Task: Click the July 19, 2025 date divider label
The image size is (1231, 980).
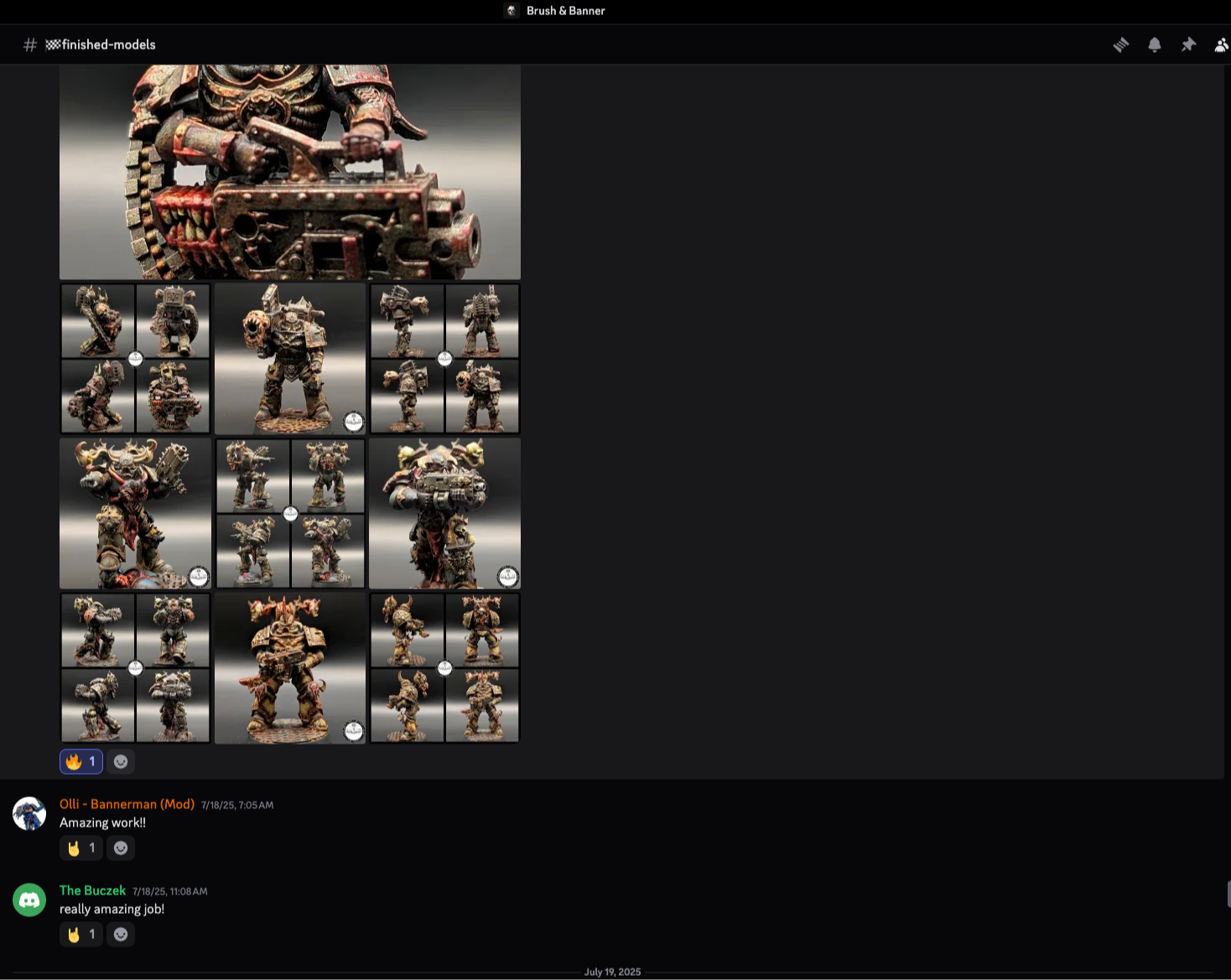Action: point(612,972)
